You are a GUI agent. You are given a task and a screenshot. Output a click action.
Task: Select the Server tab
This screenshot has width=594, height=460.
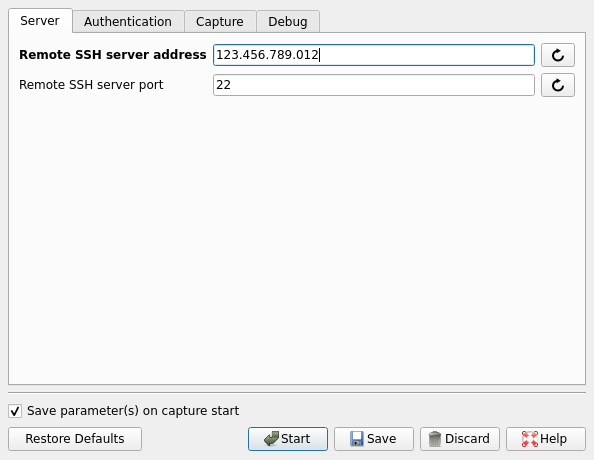pyautogui.click(x=40, y=20)
